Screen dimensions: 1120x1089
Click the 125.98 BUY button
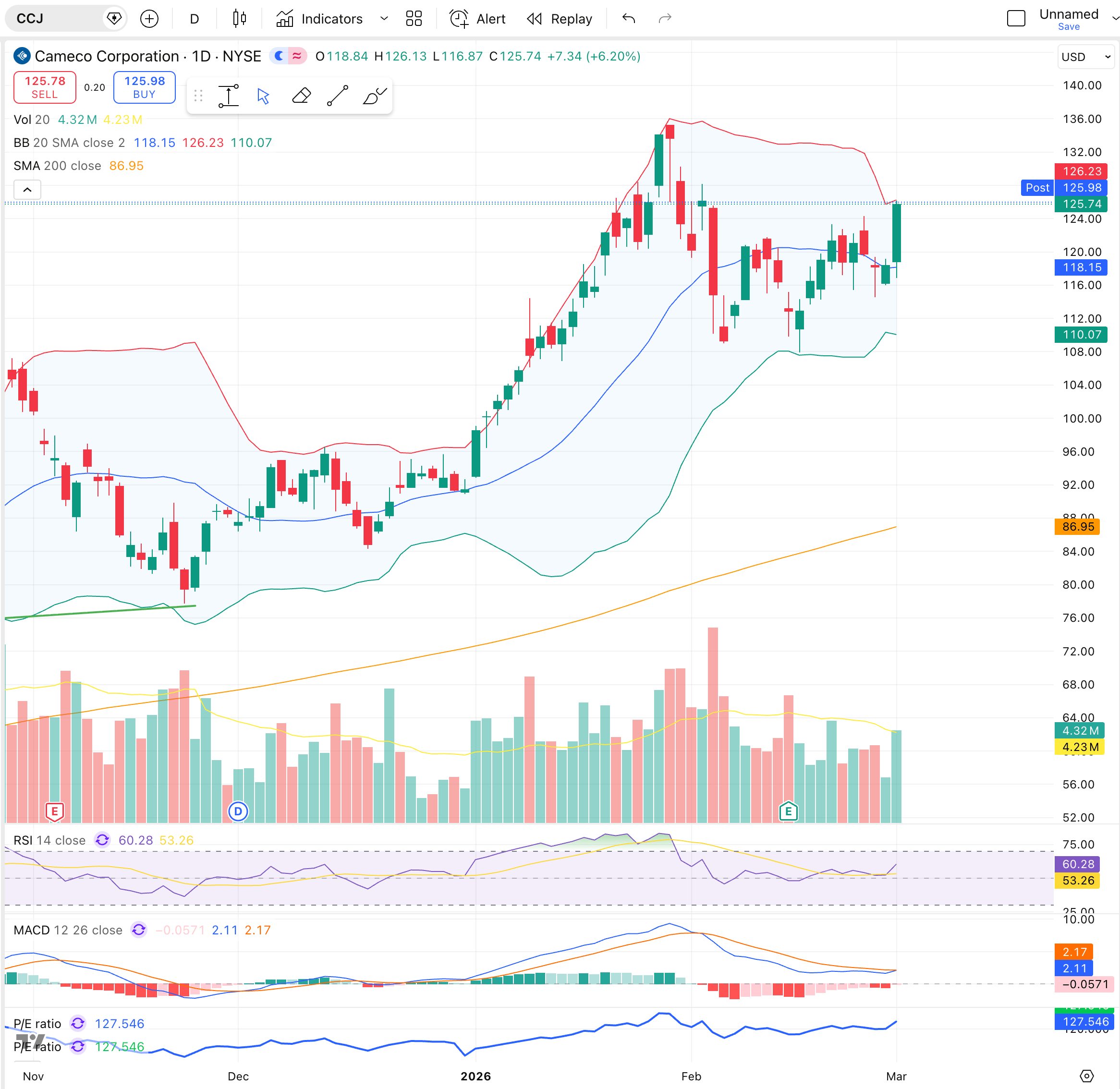(x=144, y=87)
